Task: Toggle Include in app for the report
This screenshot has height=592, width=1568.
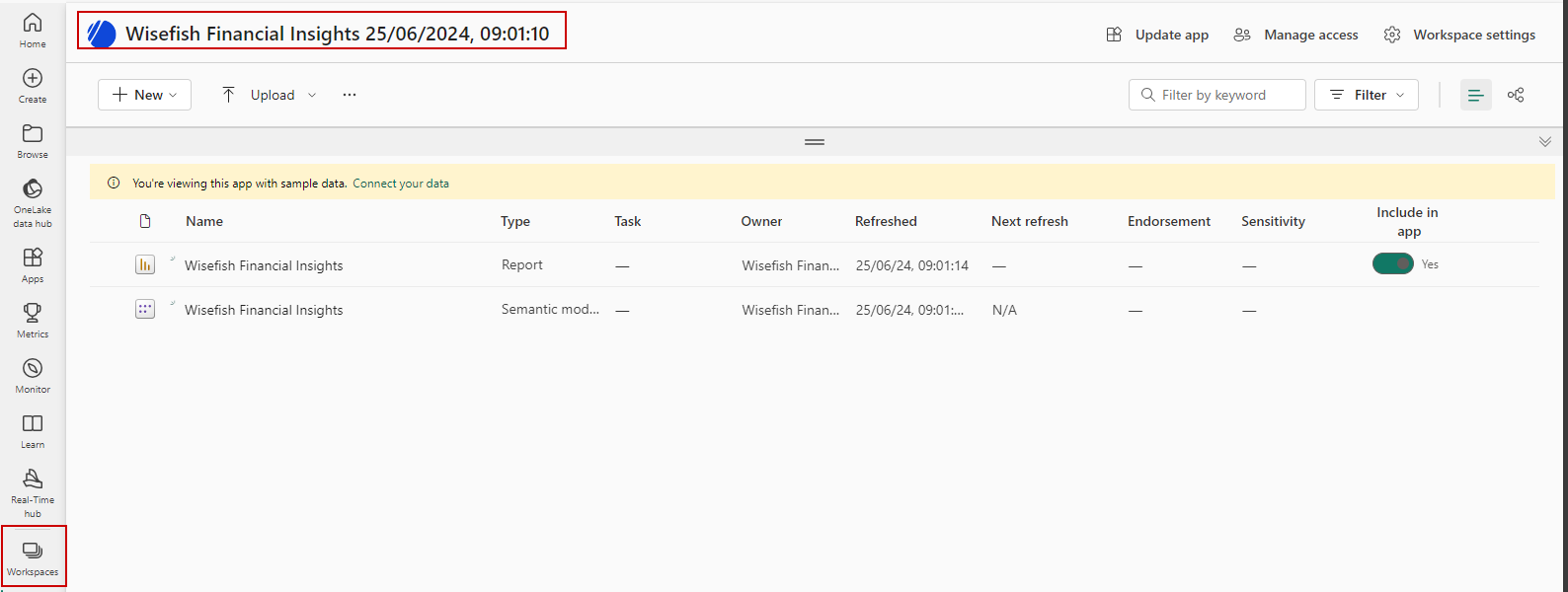Action: pyautogui.click(x=1392, y=264)
